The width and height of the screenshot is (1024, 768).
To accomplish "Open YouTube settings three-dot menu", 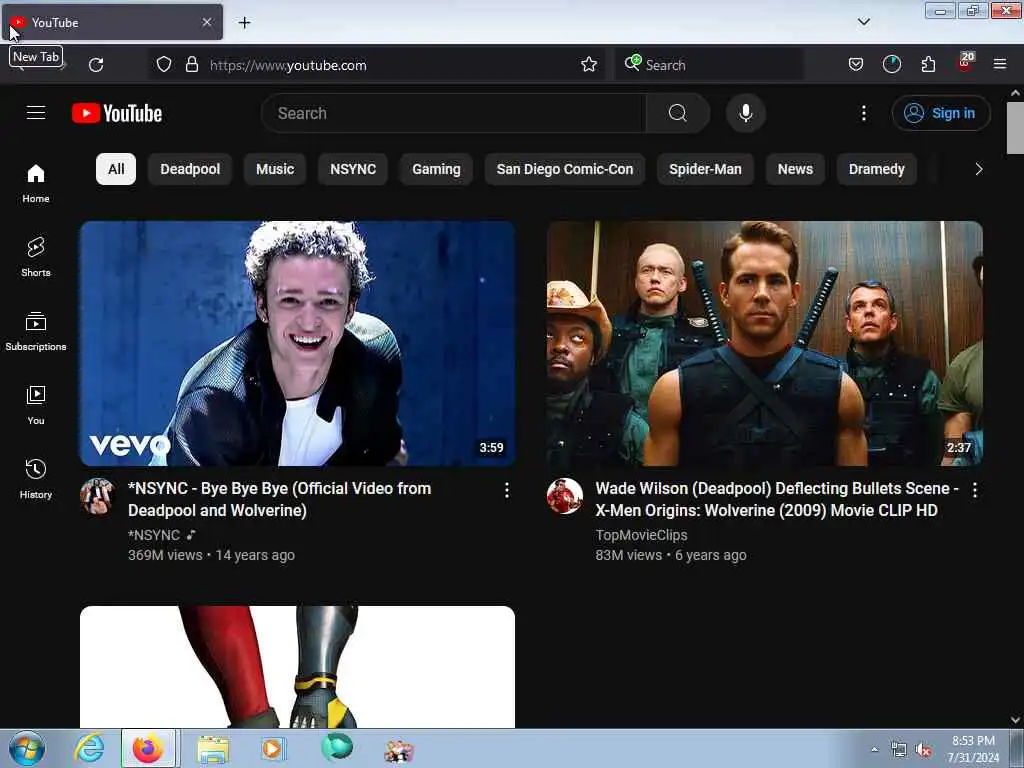I will click(x=863, y=113).
